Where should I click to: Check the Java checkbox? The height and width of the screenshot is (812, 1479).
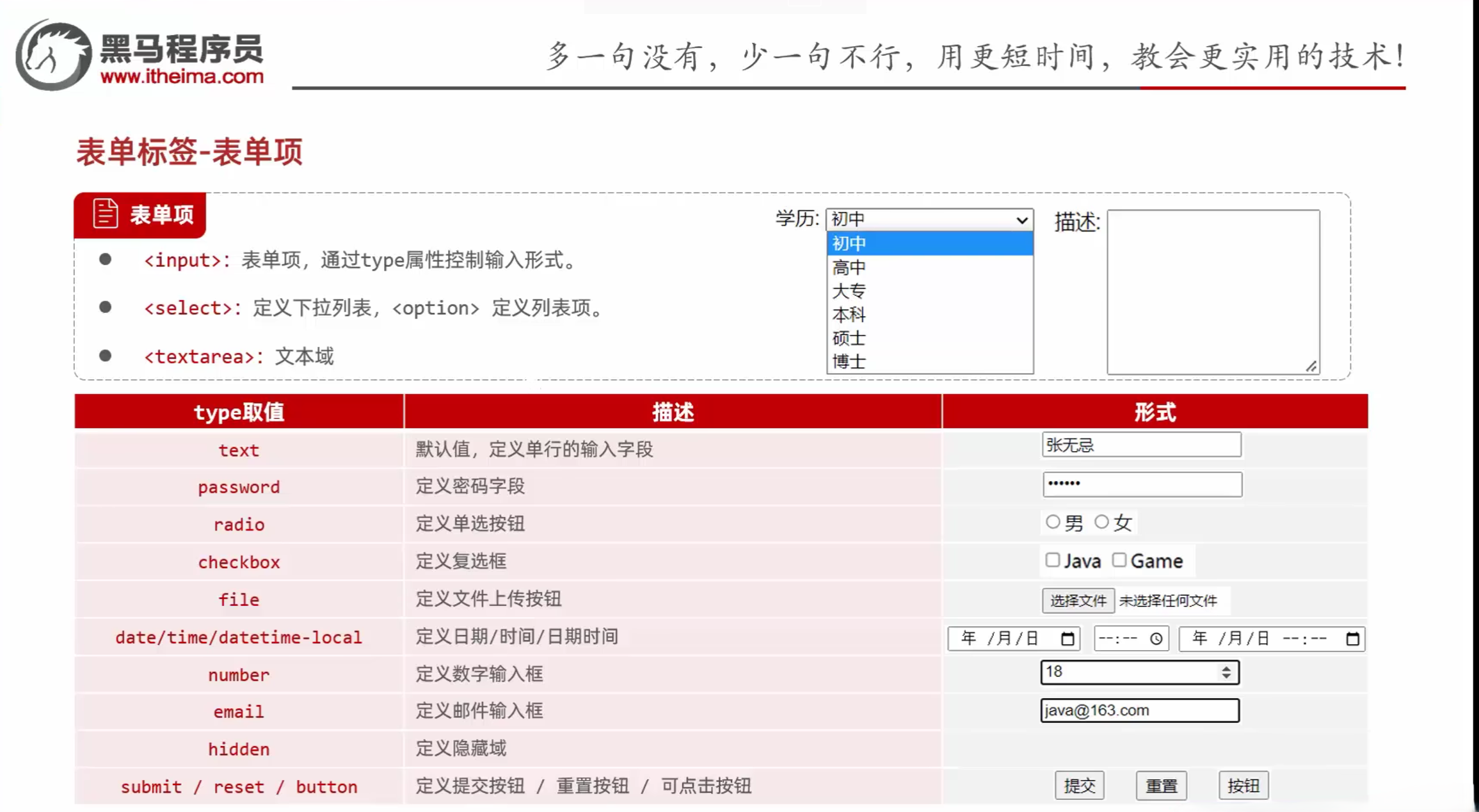tap(1053, 560)
